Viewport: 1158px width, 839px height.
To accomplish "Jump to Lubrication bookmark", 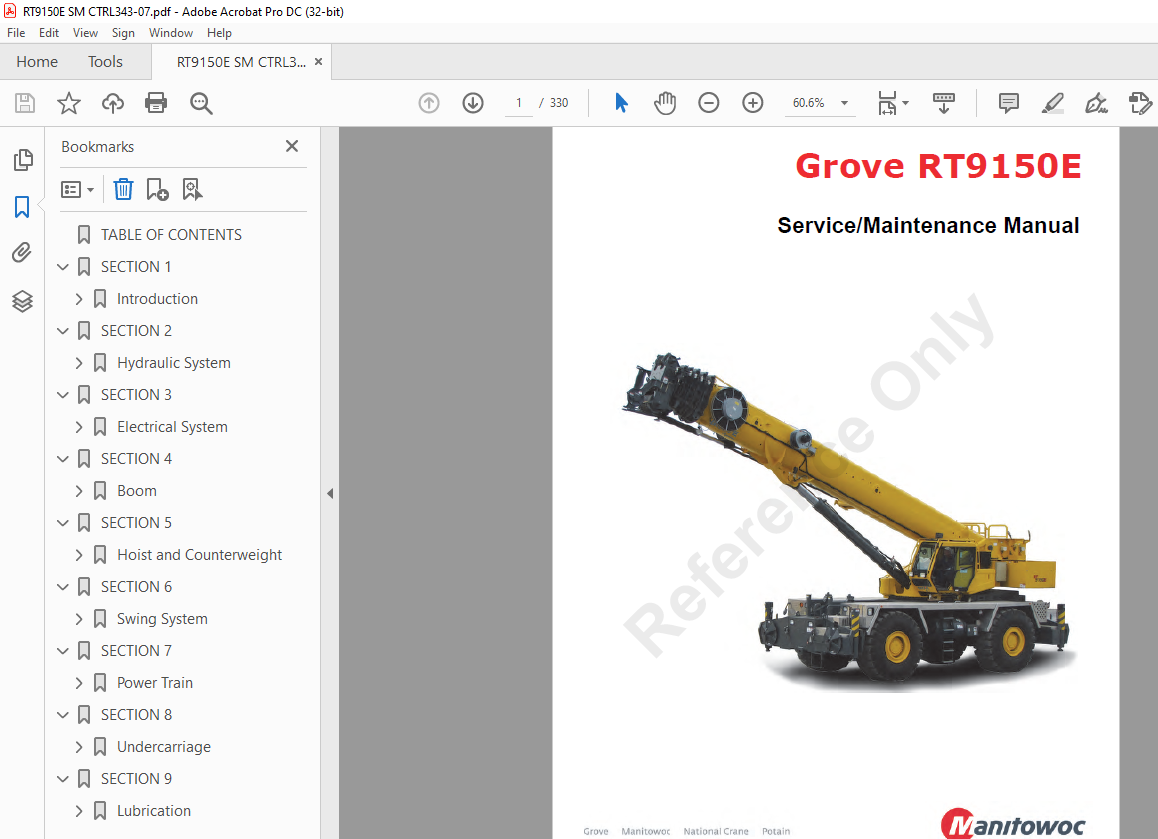I will tap(154, 811).
